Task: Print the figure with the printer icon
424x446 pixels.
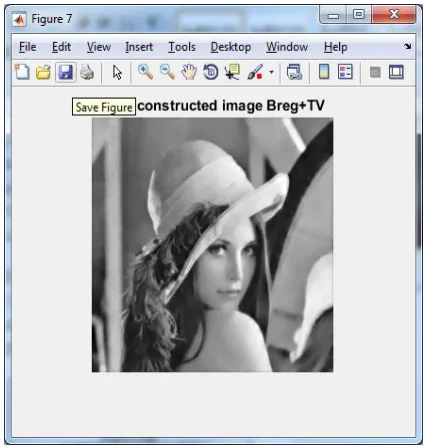Action: pyautogui.click(x=87, y=72)
